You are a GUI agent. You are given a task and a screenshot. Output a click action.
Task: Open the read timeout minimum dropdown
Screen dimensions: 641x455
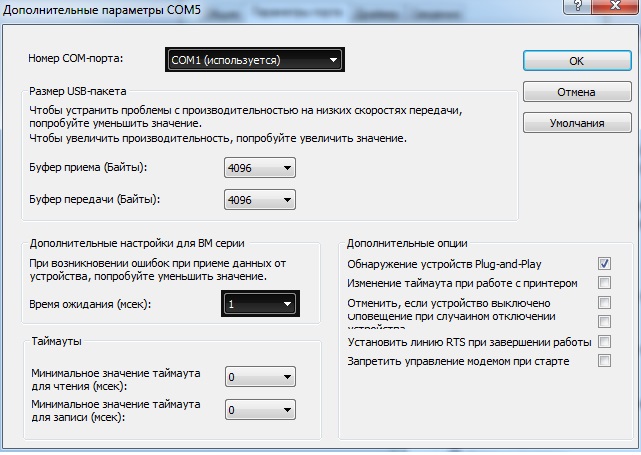[x=260, y=377]
